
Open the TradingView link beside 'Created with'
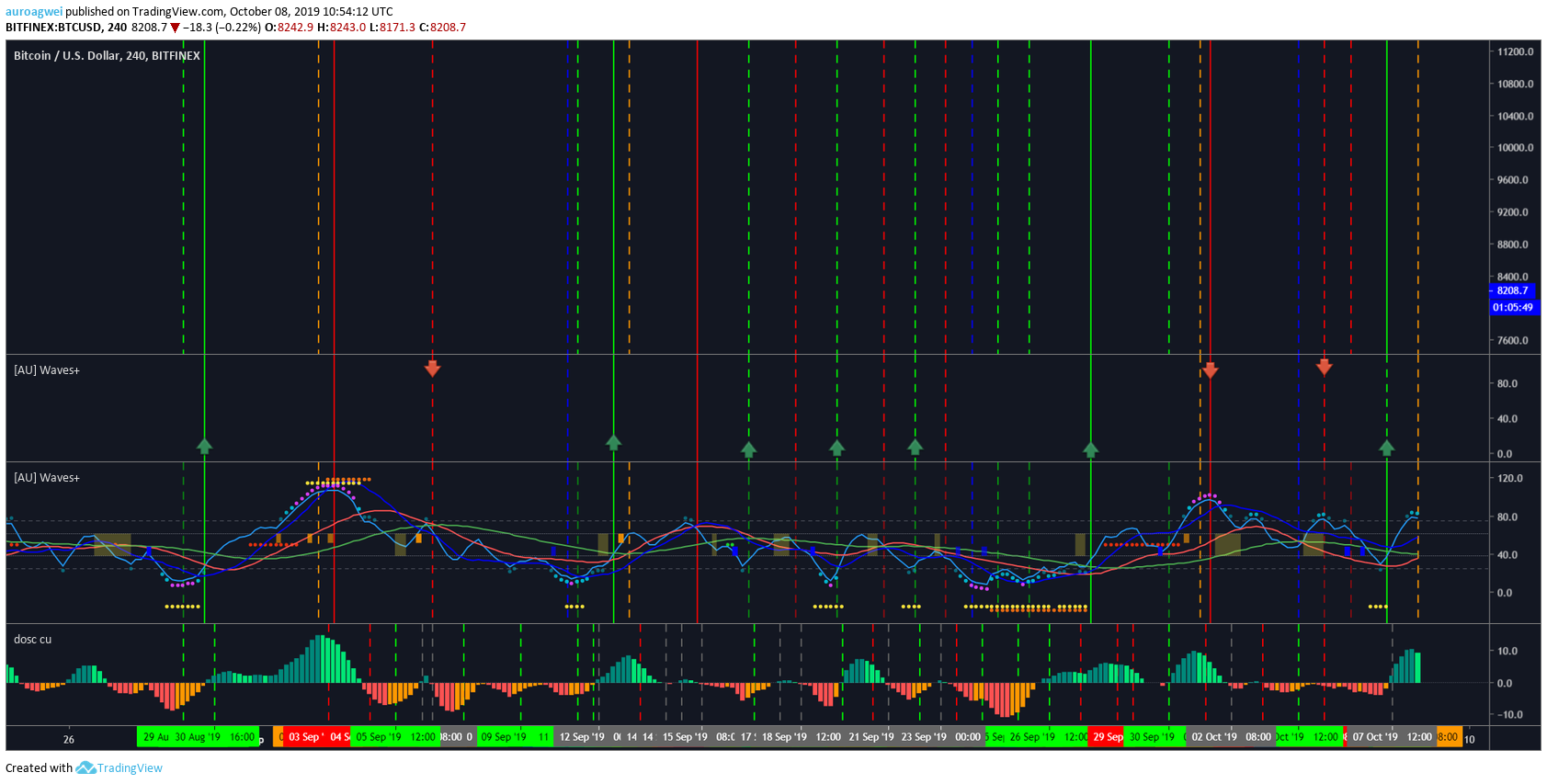click(x=130, y=768)
